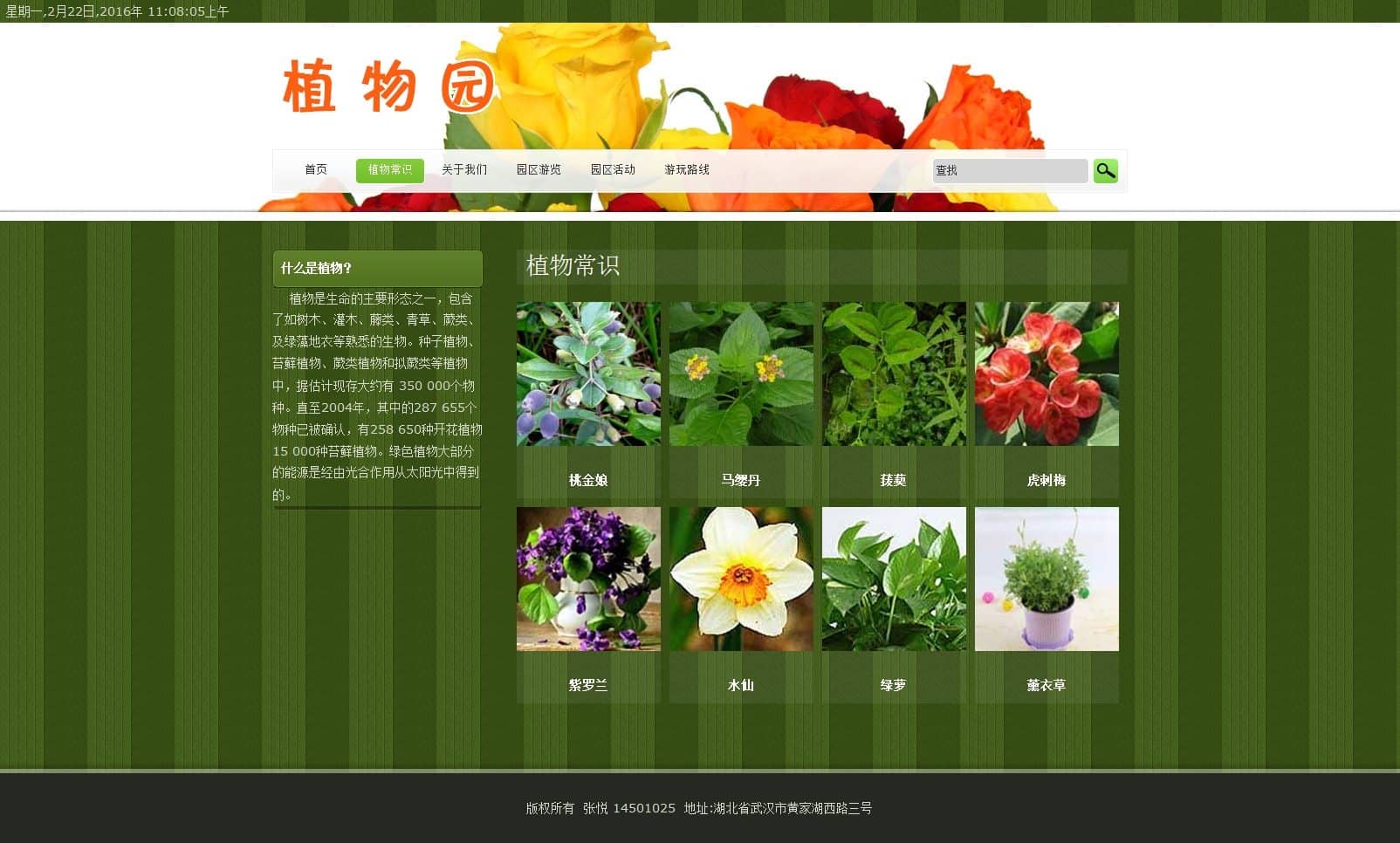The image size is (1400, 843).
Task: Click the 马缨丹 flower thumbnail
Action: (741, 374)
